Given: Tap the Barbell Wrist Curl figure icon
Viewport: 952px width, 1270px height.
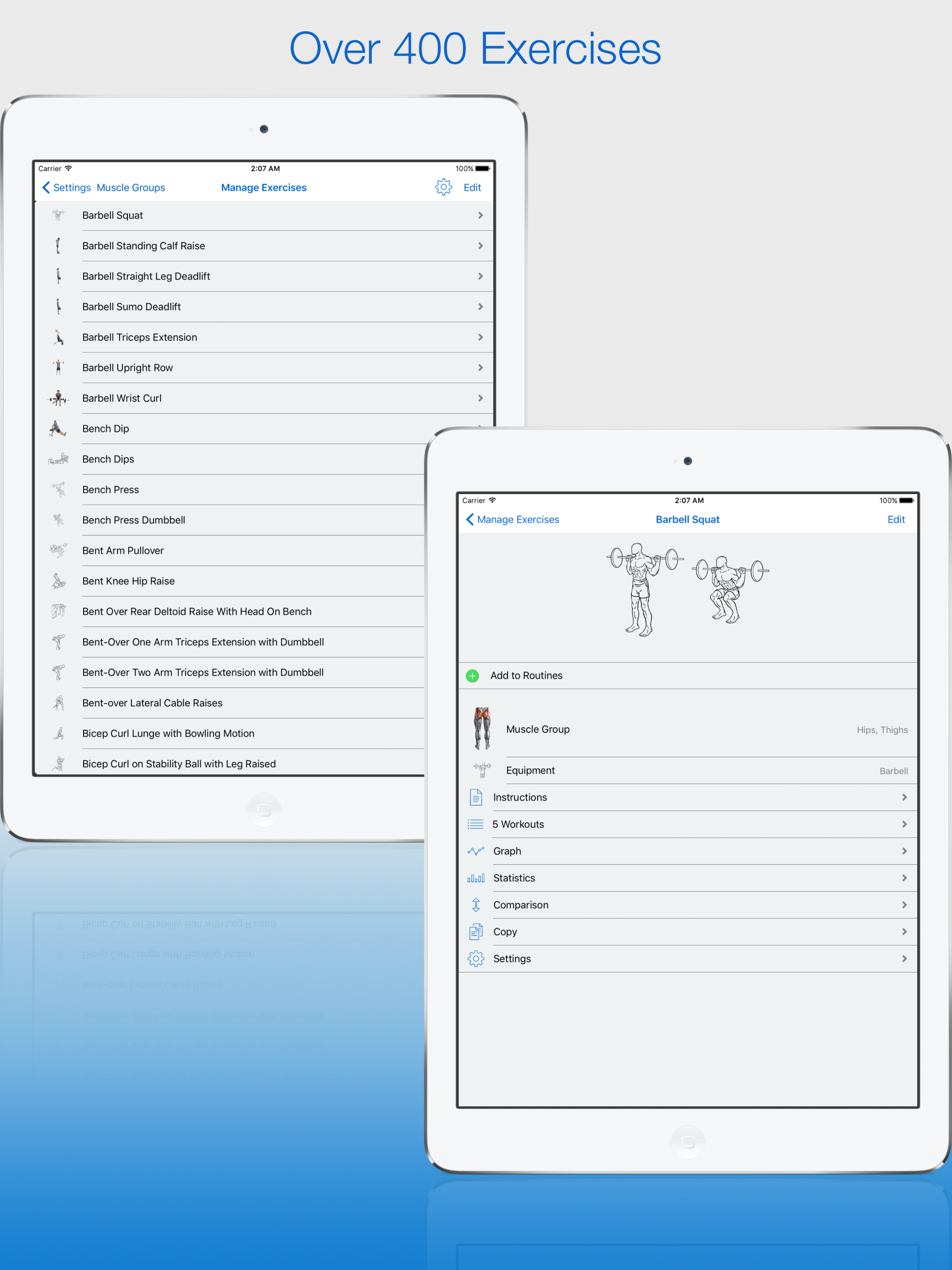Looking at the screenshot, I should 58,398.
